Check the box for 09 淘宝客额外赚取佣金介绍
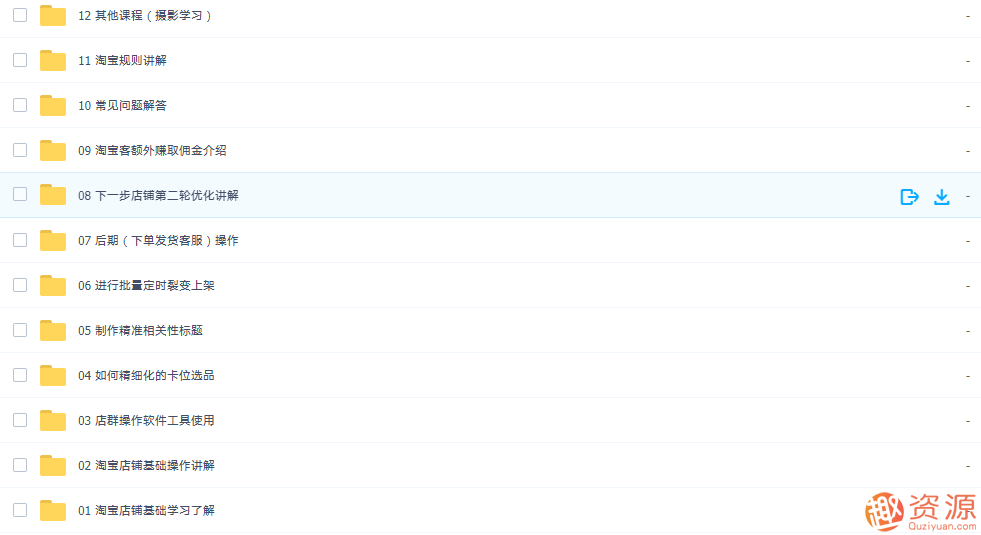 coord(20,150)
